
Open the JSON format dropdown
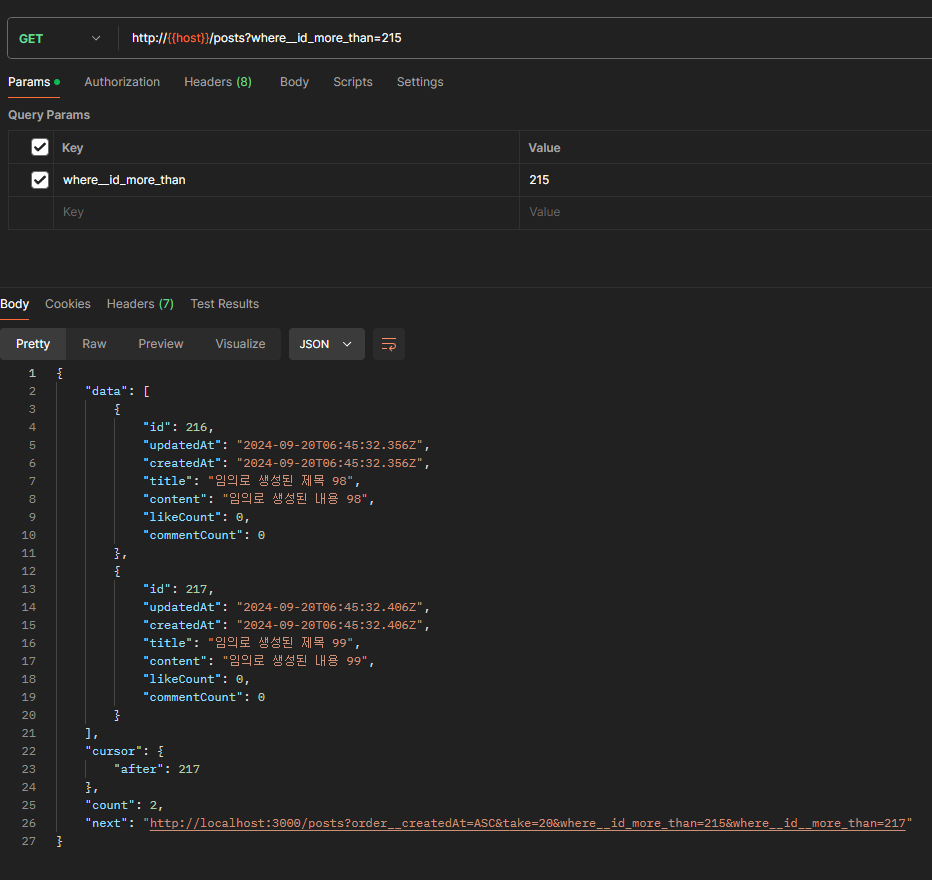click(326, 344)
